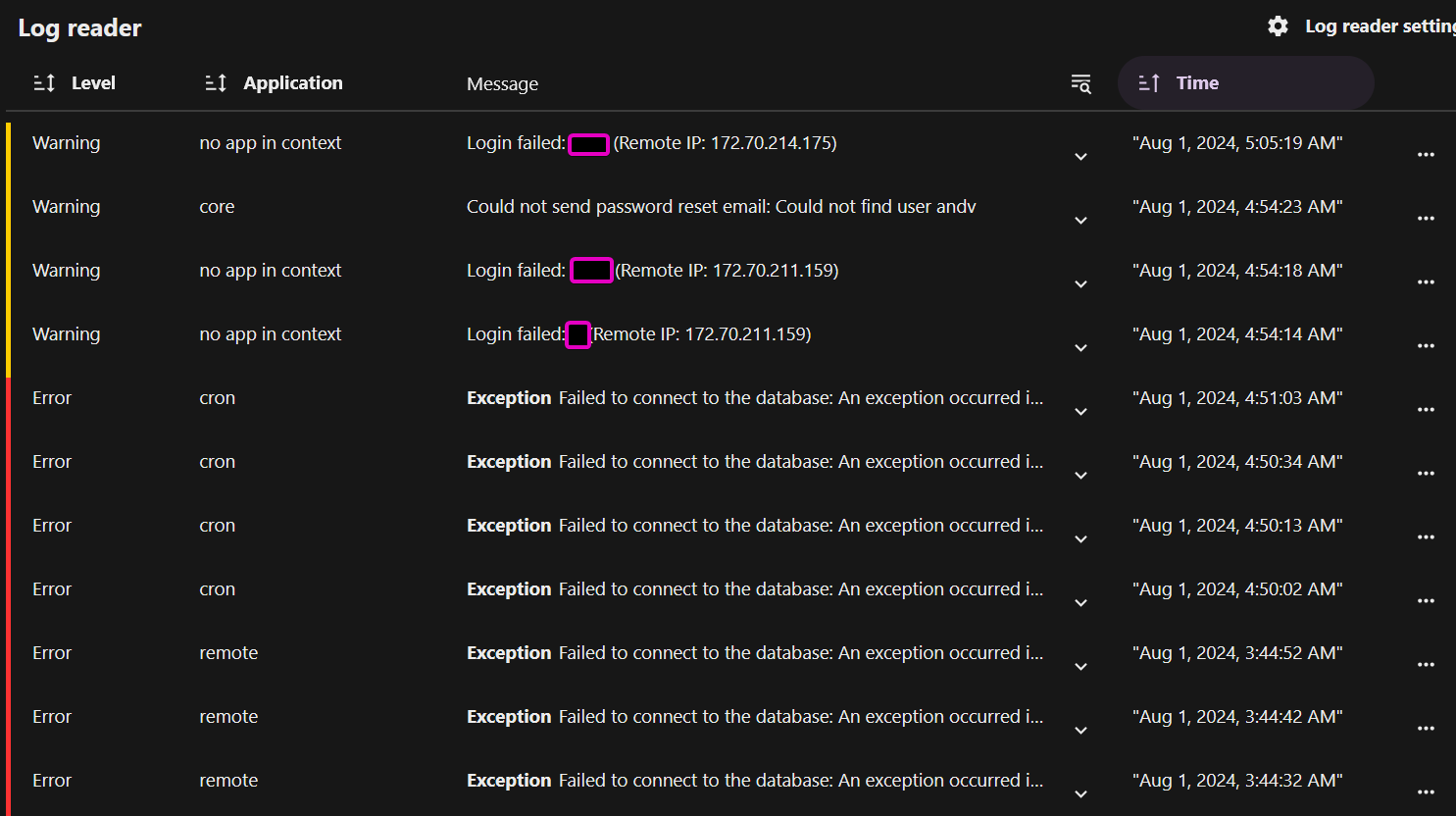
Task: Open the three-dot menu on the 3:44:32 remote error
Action: coord(1426,791)
